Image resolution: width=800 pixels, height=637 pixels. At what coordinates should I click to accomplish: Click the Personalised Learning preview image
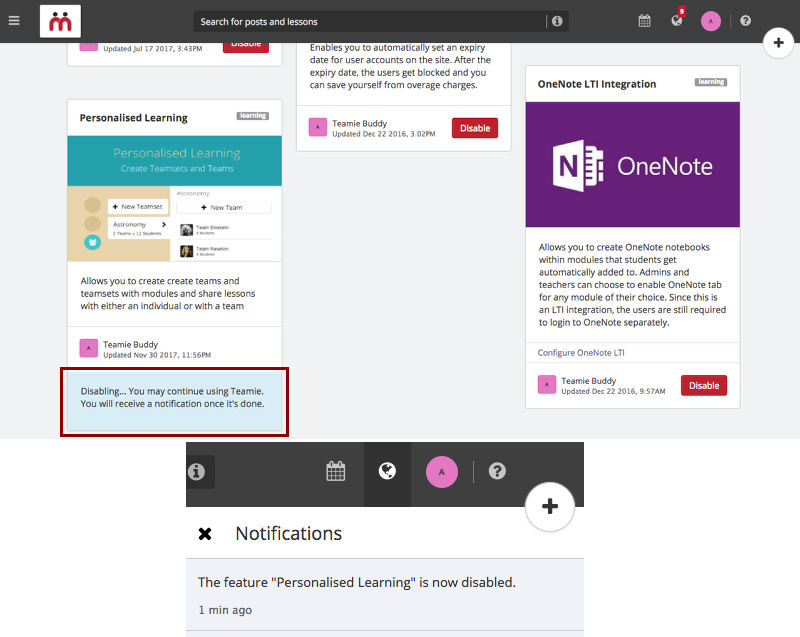point(174,198)
